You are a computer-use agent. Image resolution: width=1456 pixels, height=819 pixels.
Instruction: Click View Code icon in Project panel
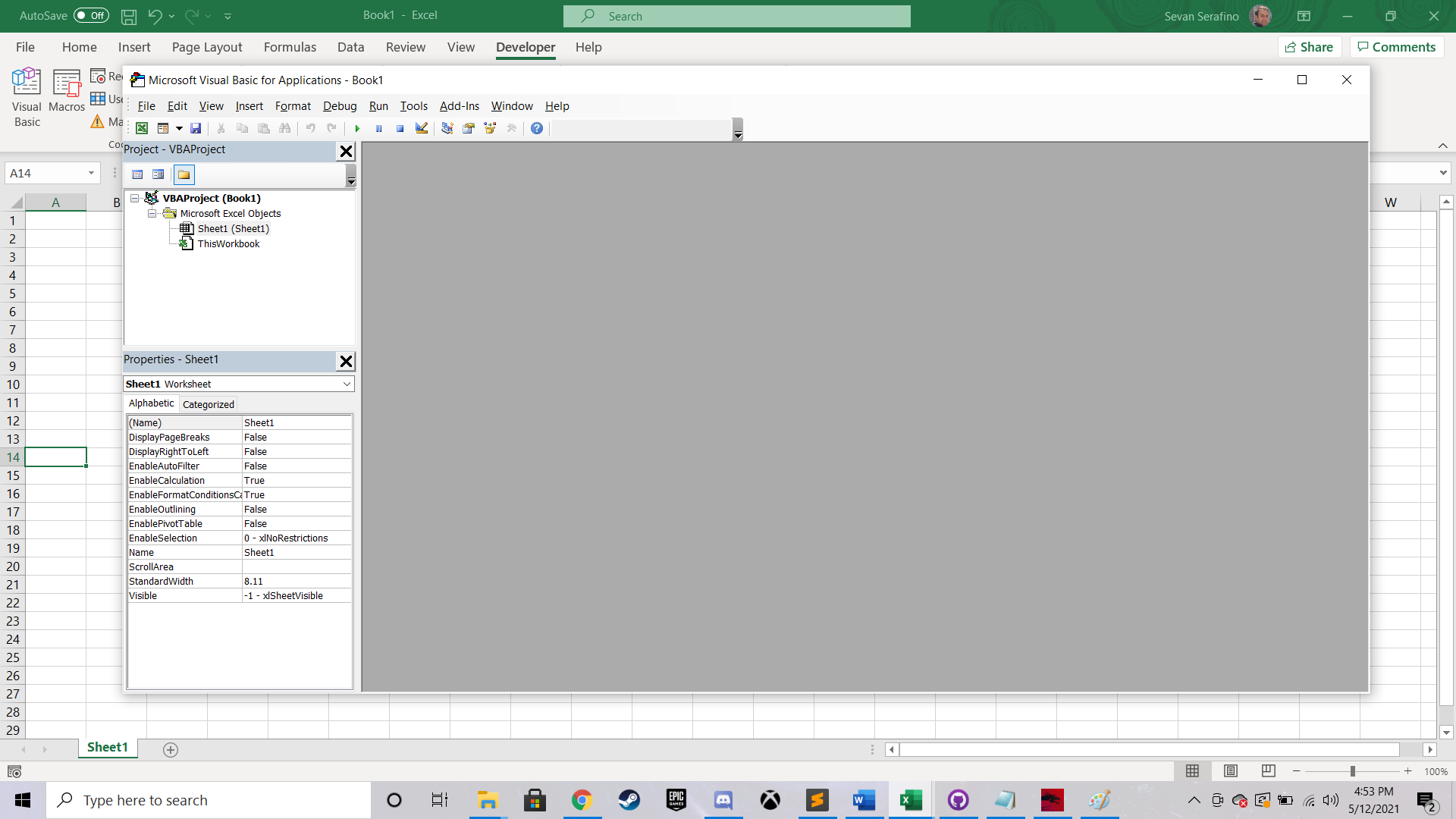point(137,174)
